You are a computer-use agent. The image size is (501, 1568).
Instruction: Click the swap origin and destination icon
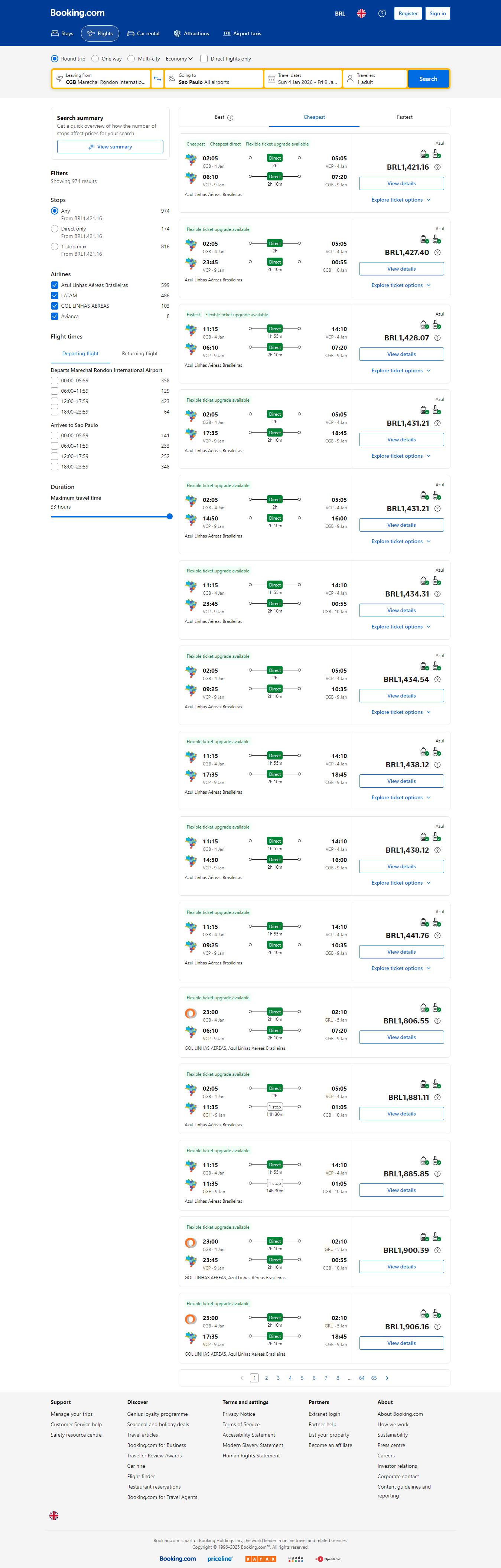pos(158,79)
